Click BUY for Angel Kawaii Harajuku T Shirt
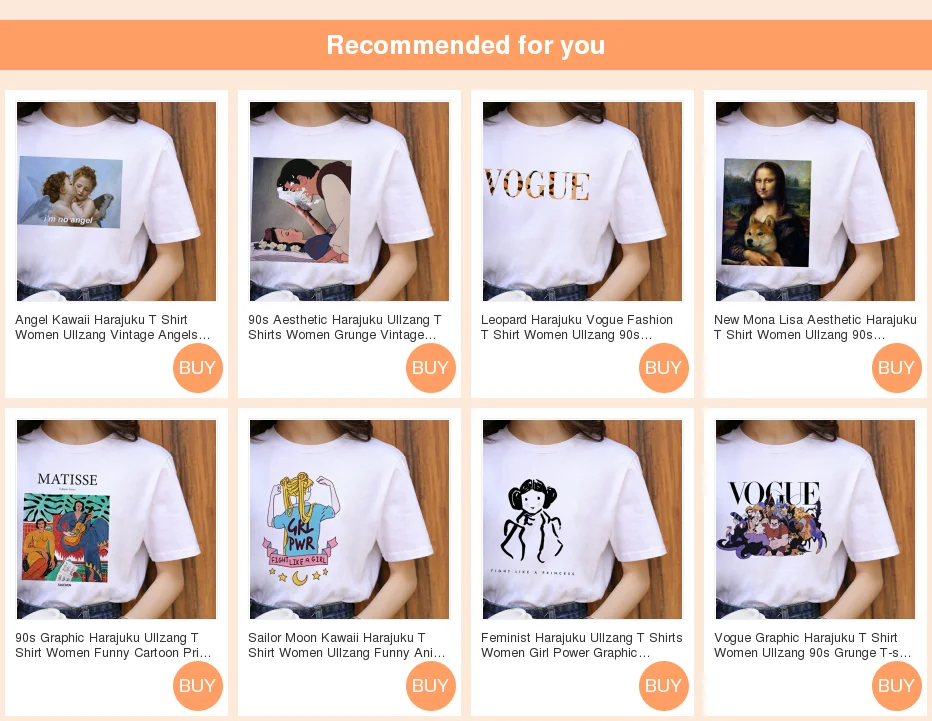The image size is (932, 721). (x=198, y=367)
